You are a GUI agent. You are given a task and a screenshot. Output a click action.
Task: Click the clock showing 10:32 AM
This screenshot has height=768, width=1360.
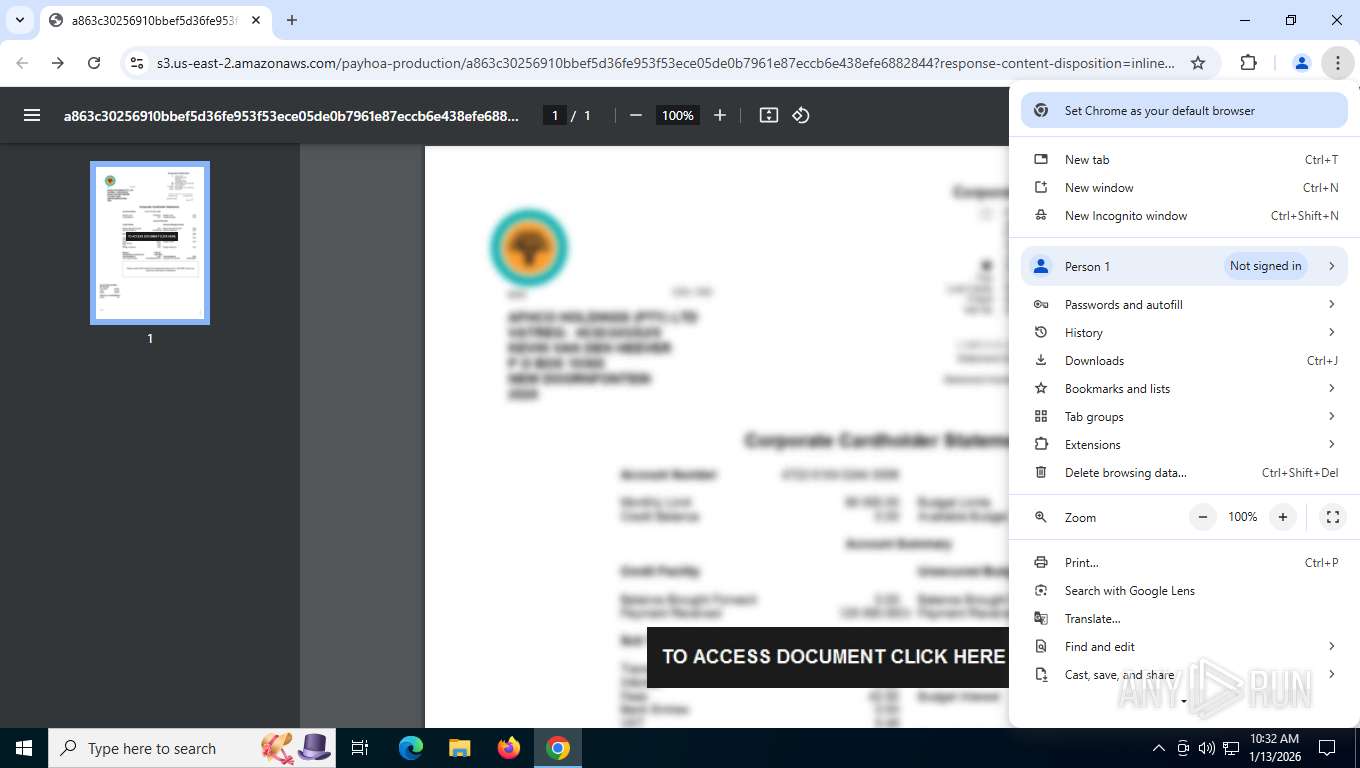1275,739
